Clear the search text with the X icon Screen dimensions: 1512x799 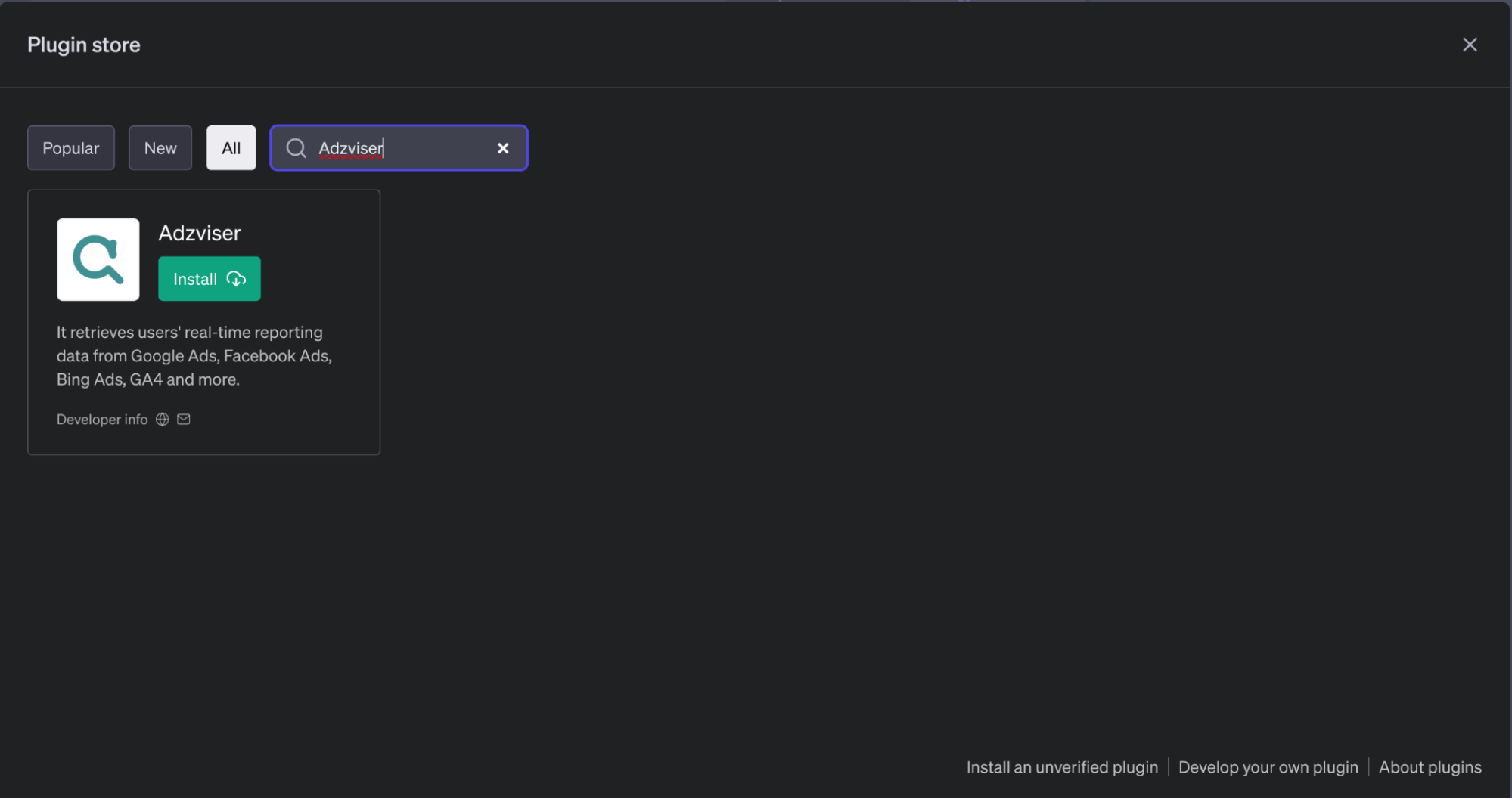click(503, 148)
